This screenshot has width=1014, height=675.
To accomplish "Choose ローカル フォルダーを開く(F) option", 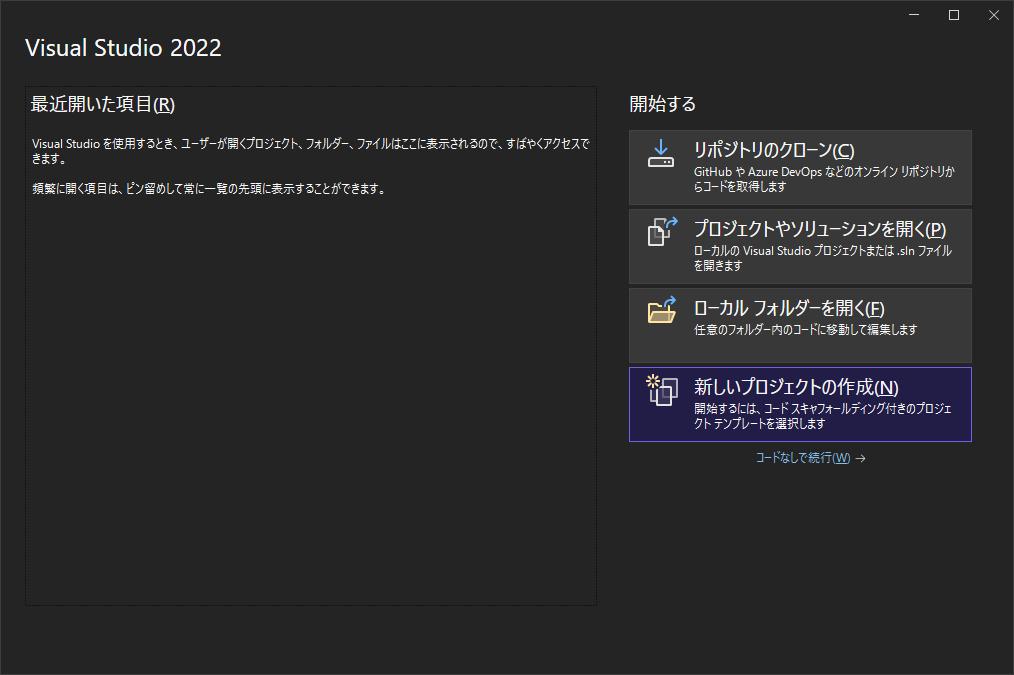I will pos(800,325).
